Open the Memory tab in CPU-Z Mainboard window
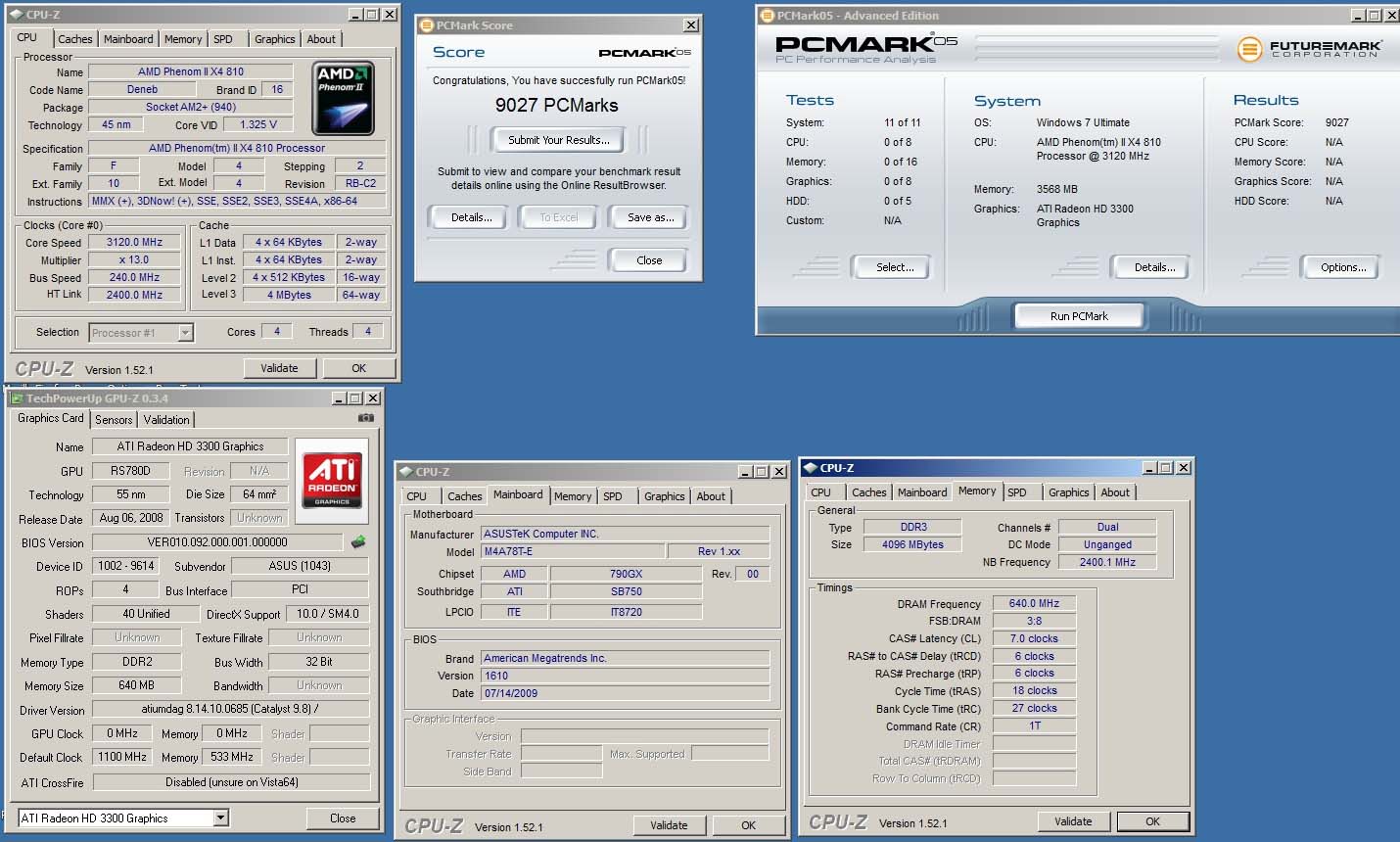 573,496
